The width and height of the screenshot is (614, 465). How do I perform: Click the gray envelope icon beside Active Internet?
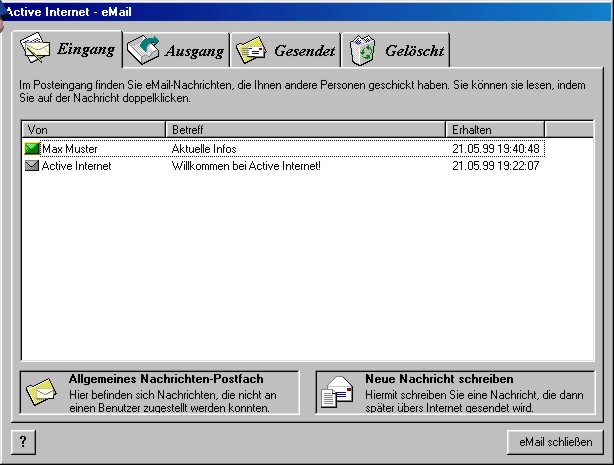coord(32,166)
